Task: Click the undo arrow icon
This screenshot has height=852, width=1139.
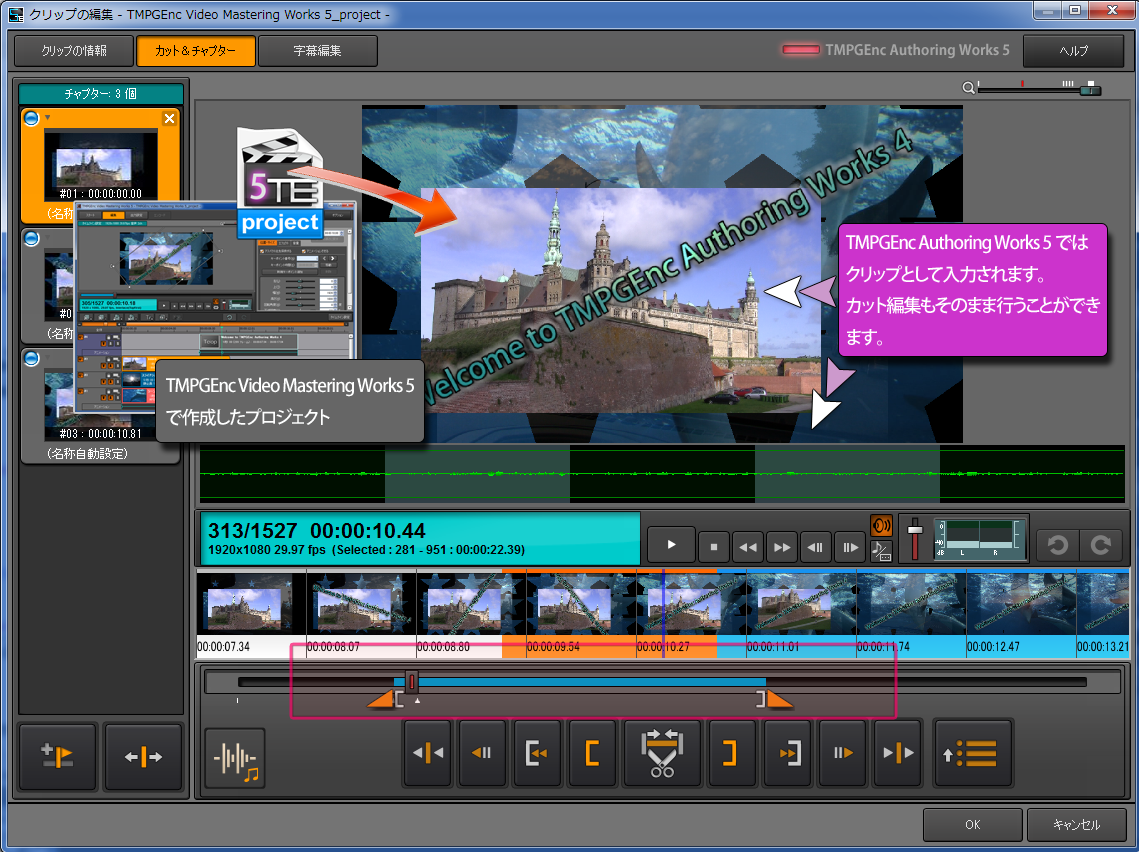Action: (1058, 545)
